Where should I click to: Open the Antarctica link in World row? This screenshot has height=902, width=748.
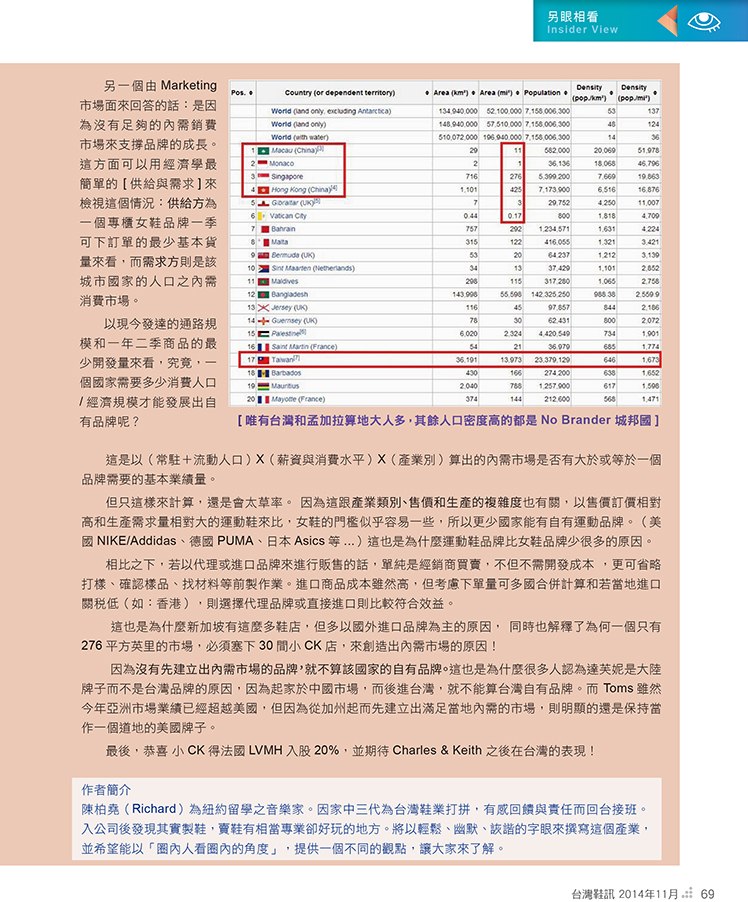[x=373, y=111]
